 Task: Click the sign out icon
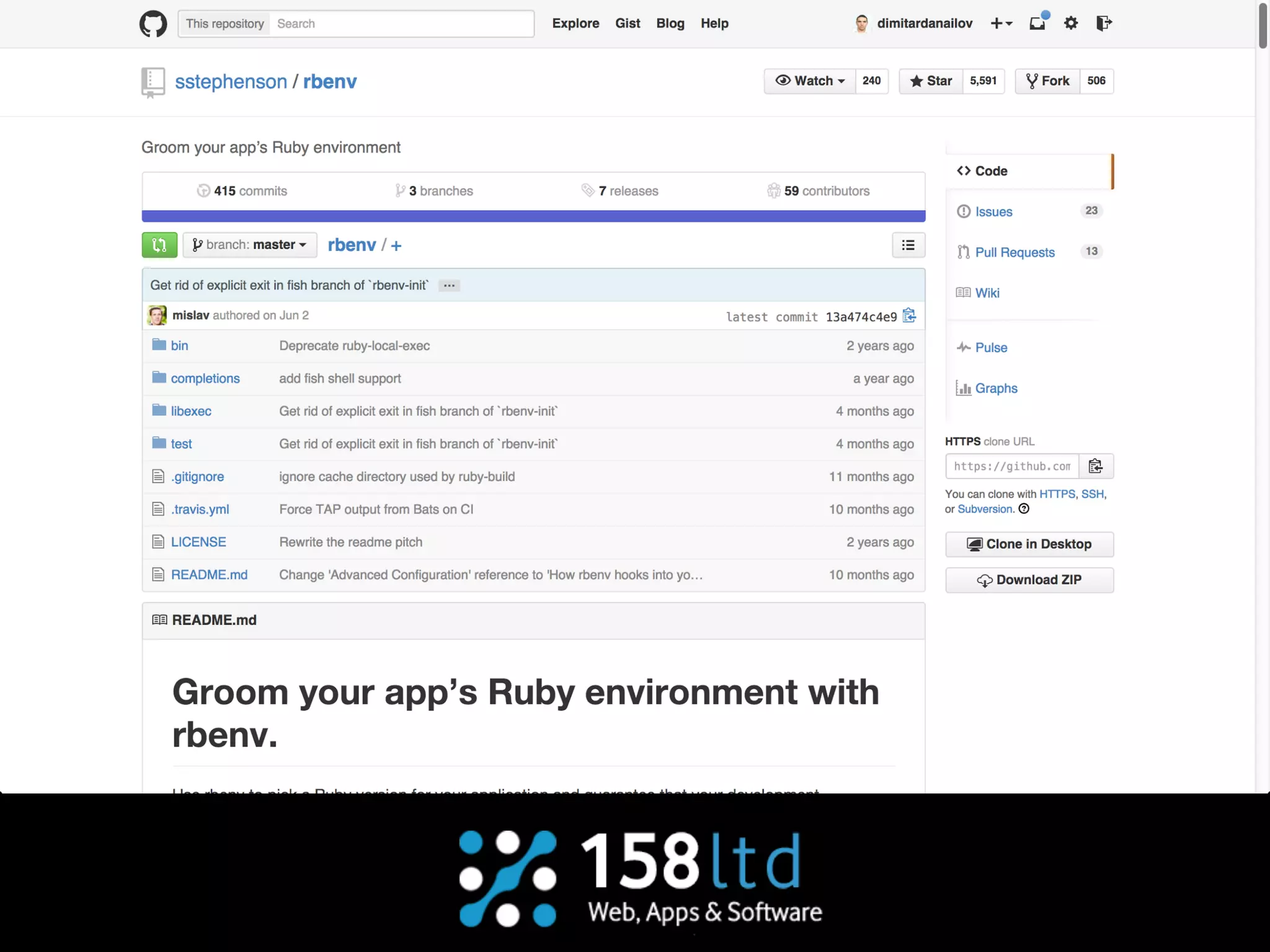(x=1104, y=24)
